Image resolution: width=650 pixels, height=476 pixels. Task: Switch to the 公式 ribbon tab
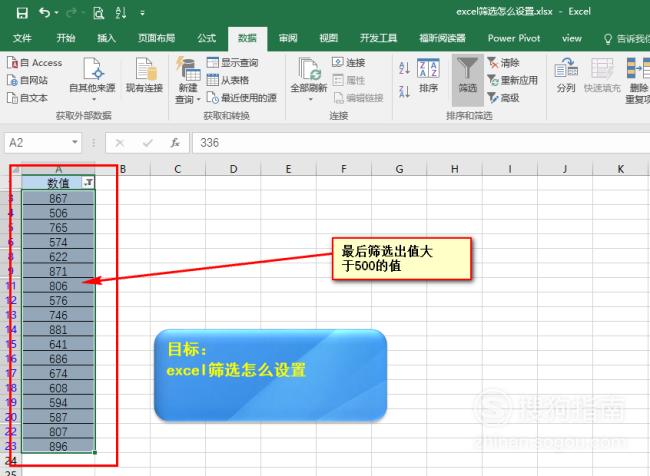tap(206, 38)
